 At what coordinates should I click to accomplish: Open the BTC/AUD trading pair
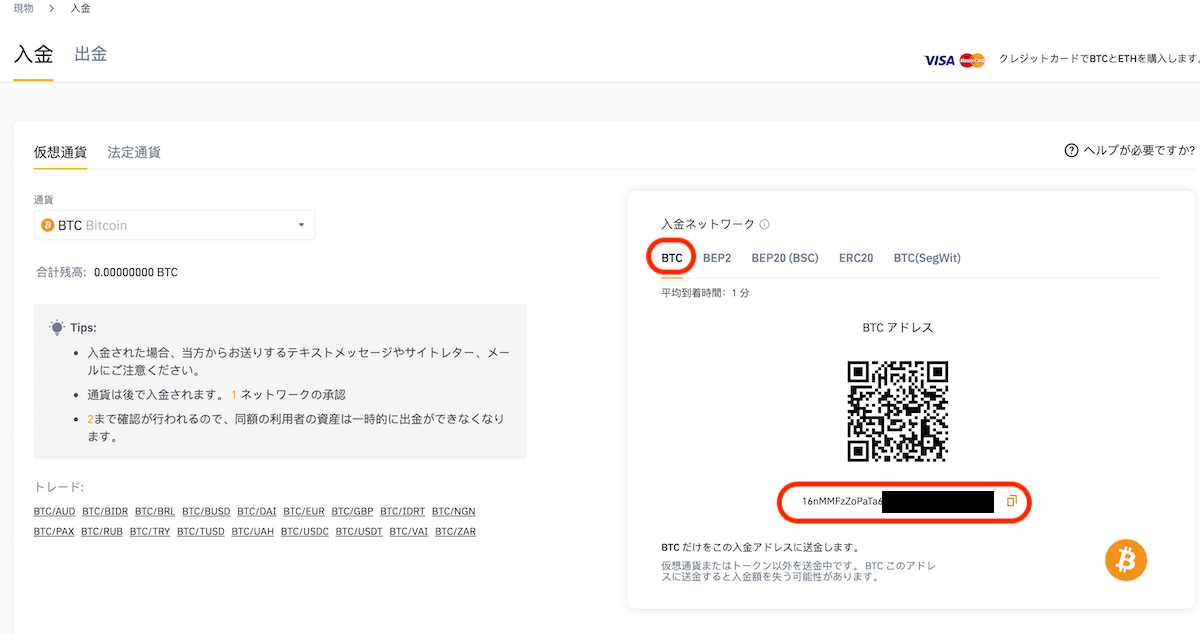(54, 512)
